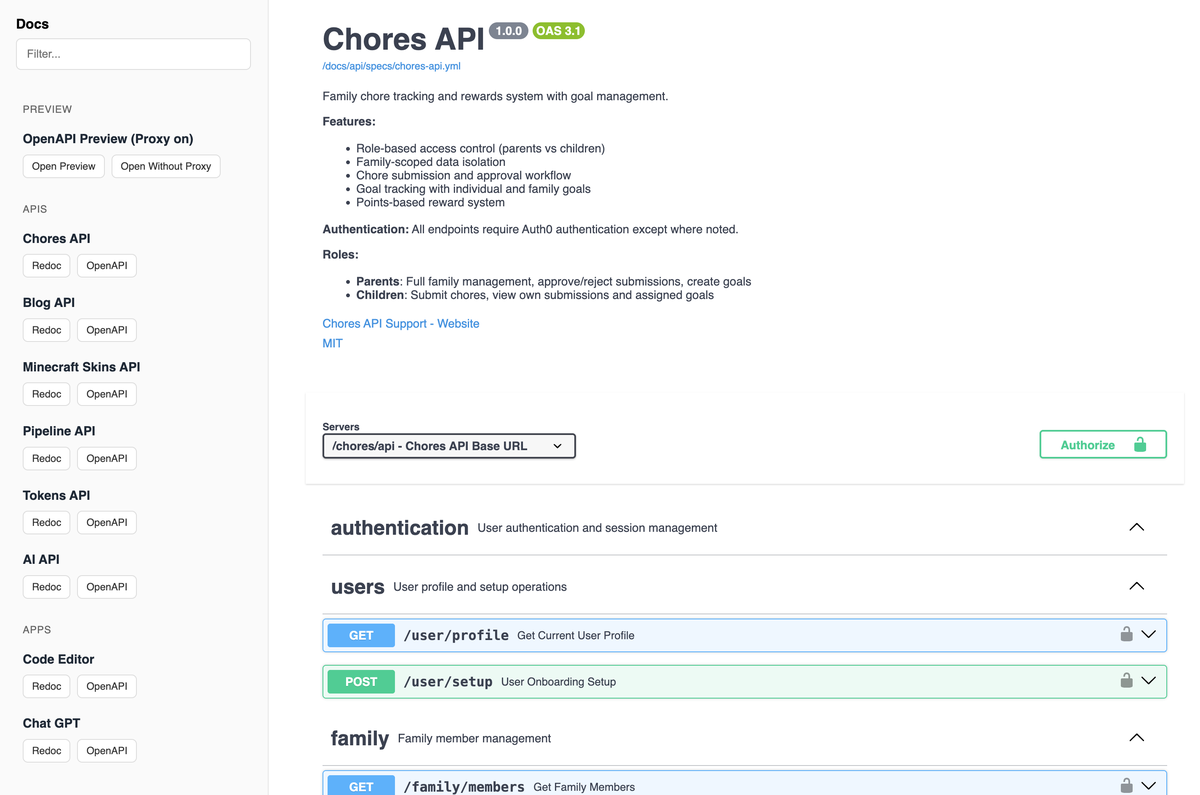Screen dimensions: 1200x795
Task: Open the chores-api.yml spec link
Action: click(x=391, y=65)
